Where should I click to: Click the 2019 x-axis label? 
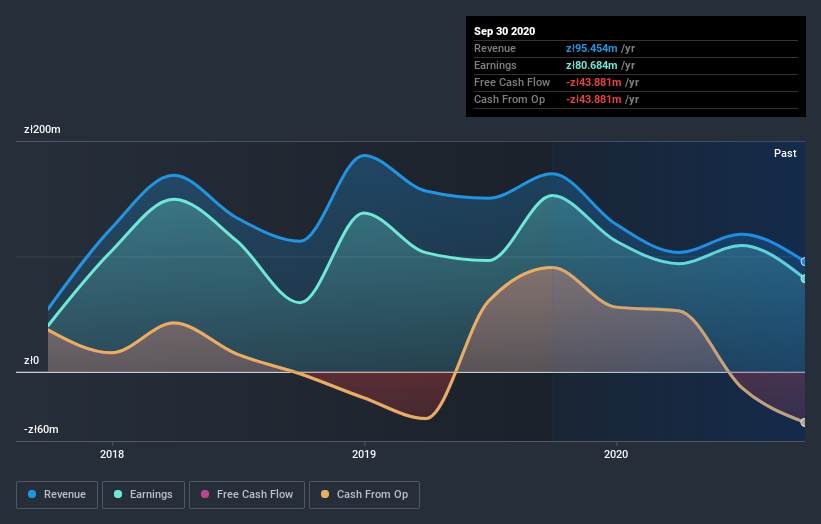click(x=364, y=454)
